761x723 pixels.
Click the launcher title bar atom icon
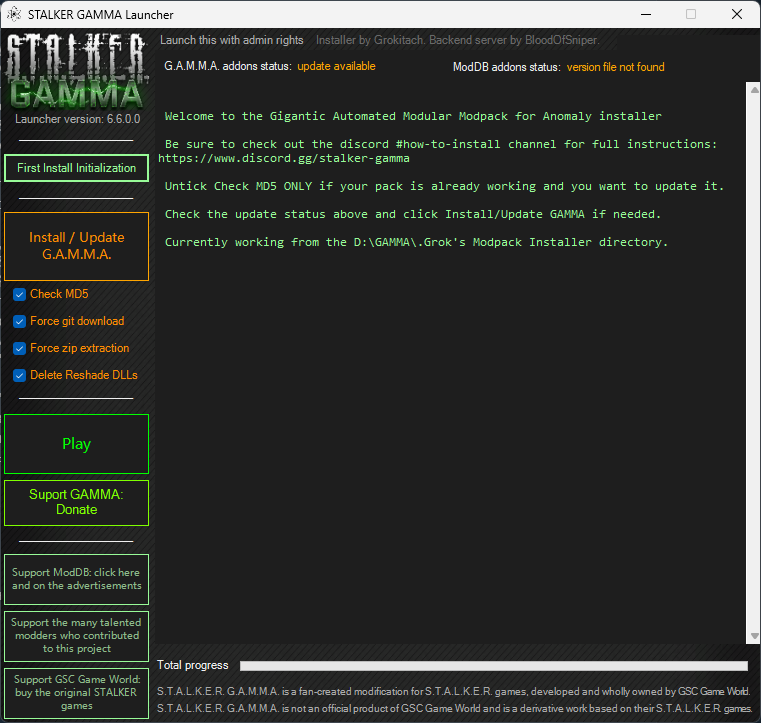(14, 14)
